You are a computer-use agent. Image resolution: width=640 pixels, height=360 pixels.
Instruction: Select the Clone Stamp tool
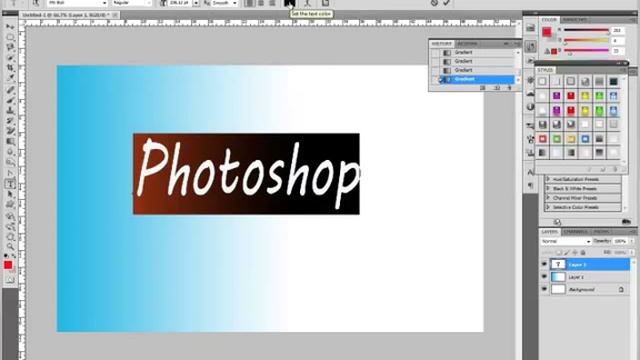(10, 111)
